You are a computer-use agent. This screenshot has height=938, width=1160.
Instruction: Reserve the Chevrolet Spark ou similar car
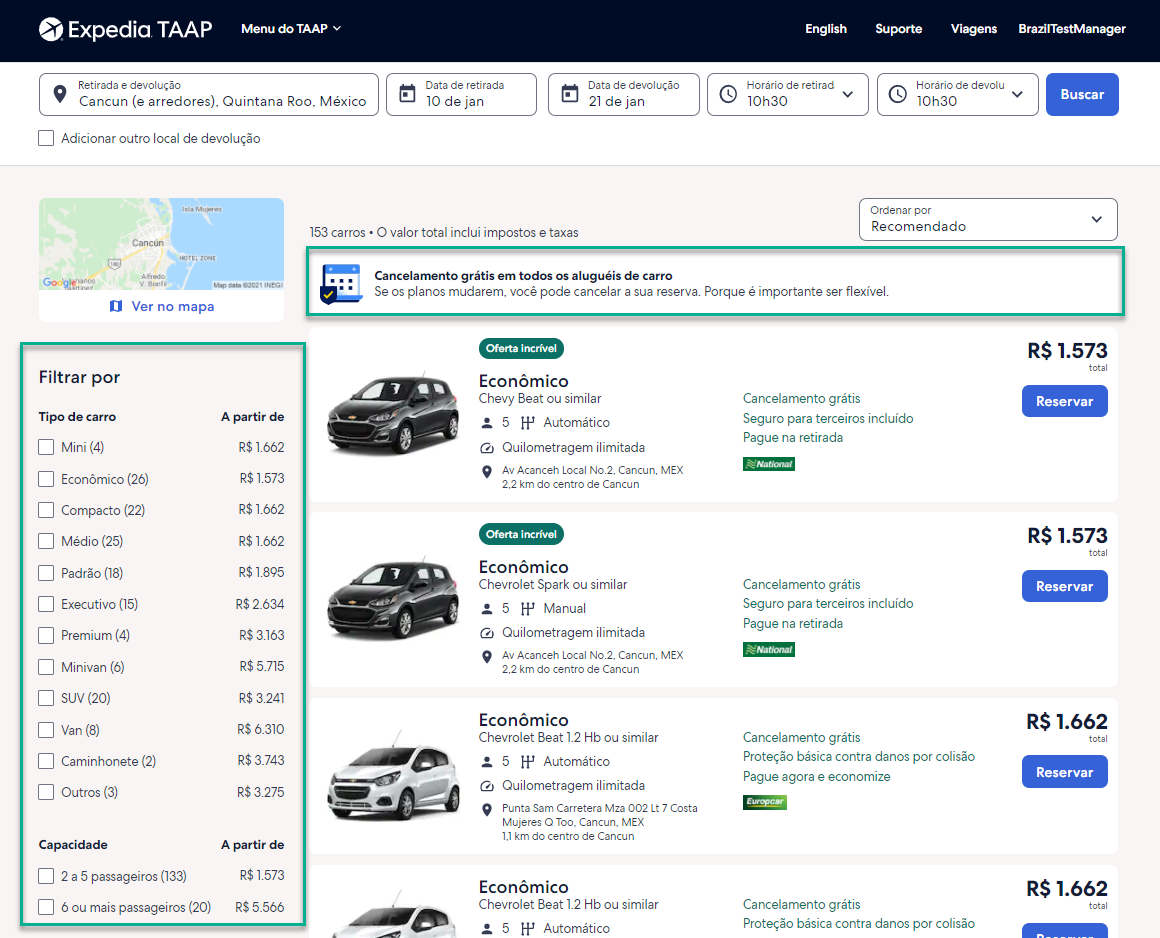click(x=1065, y=587)
